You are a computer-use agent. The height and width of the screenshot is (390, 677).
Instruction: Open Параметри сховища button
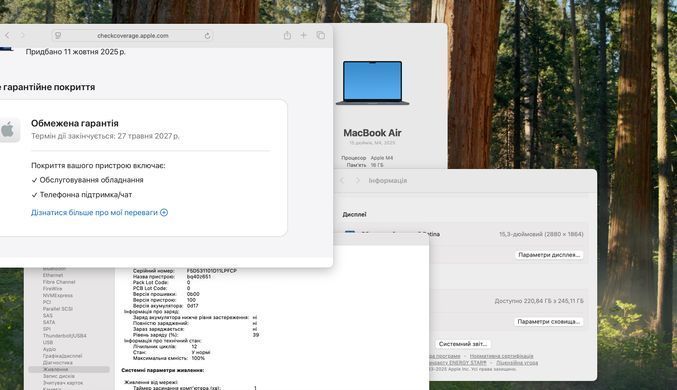549,322
